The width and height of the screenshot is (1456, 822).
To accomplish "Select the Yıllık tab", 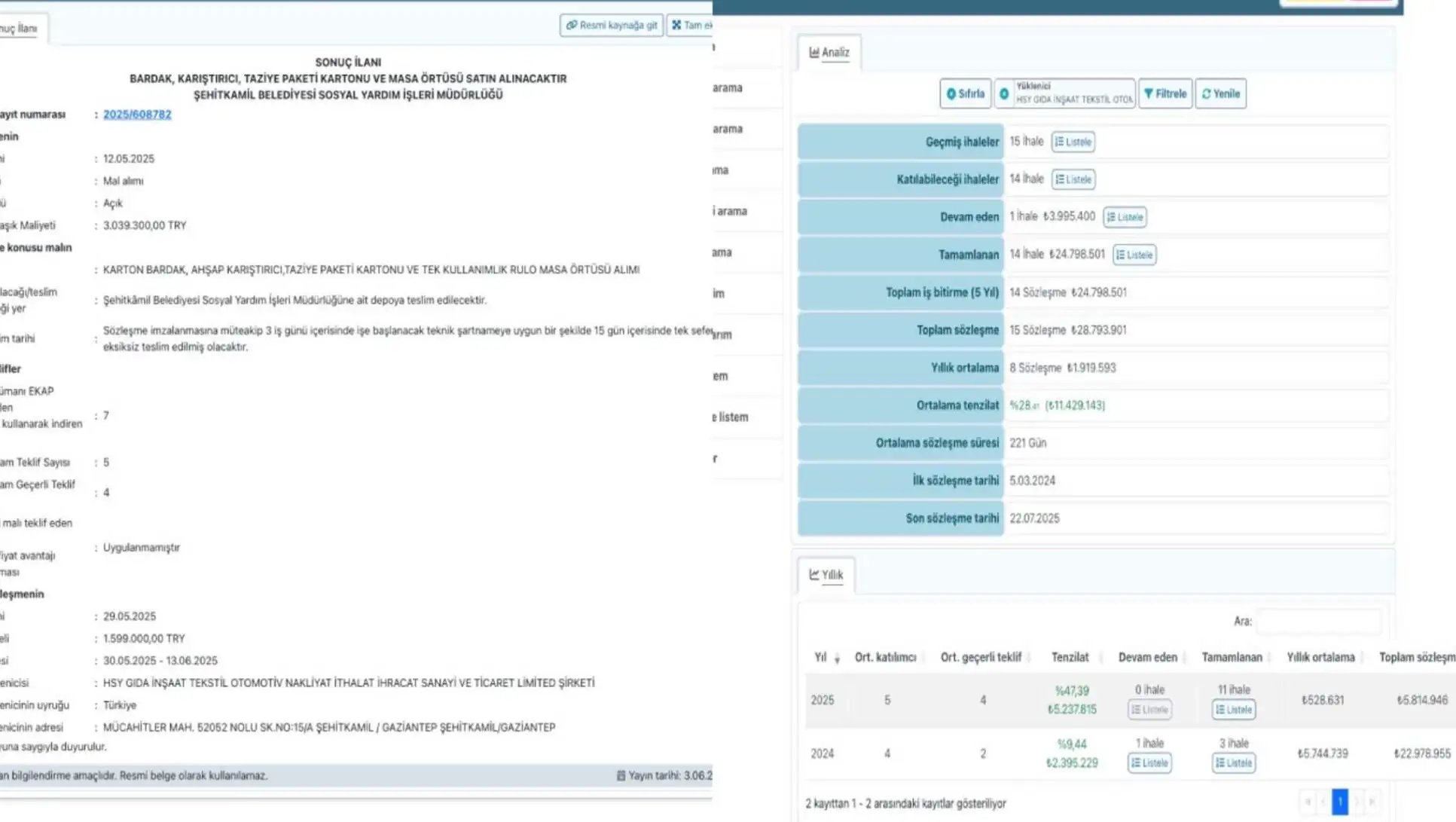I will (826, 575).
